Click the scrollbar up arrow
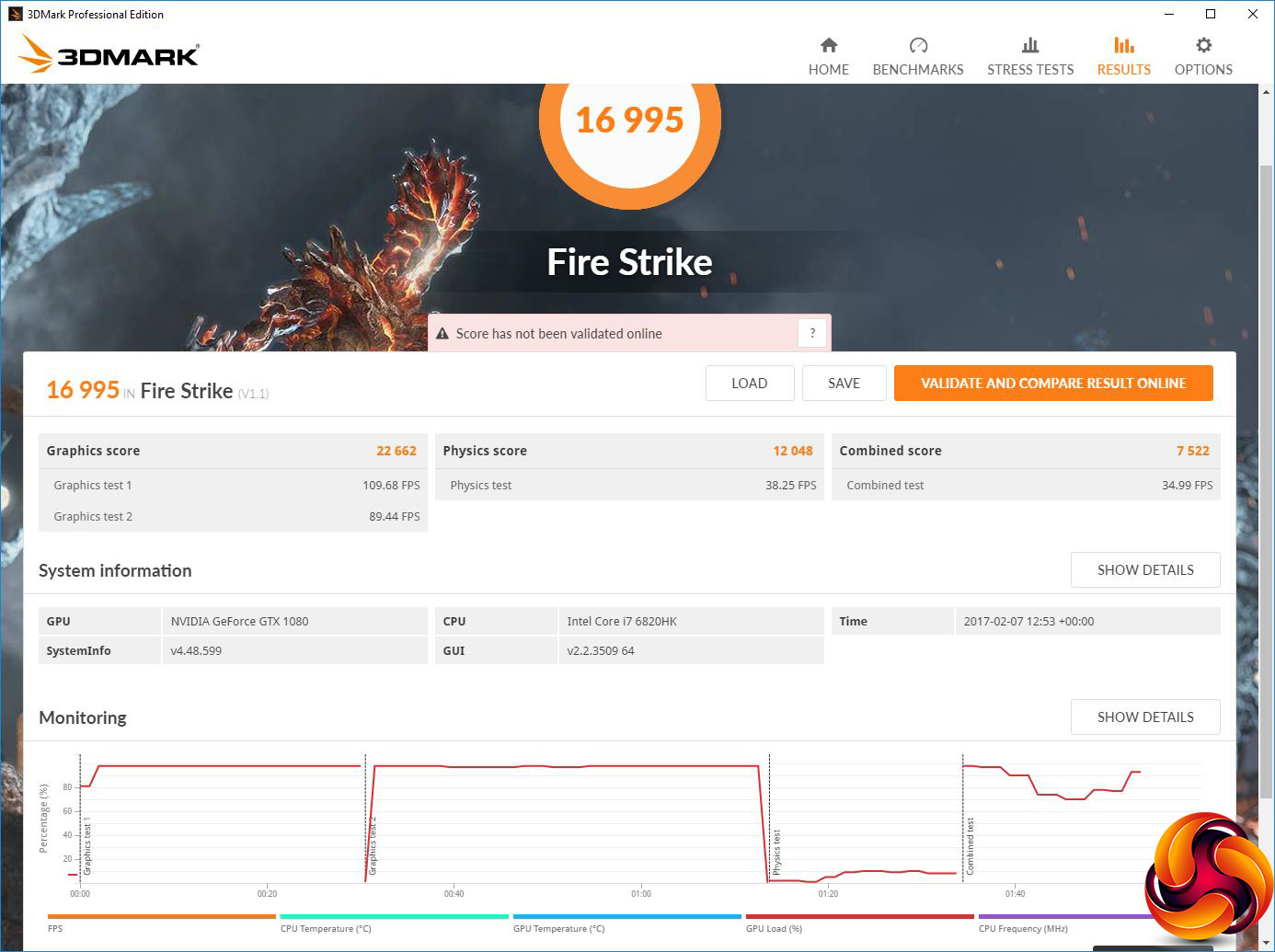The image size is (1275, 952). 1266,93
